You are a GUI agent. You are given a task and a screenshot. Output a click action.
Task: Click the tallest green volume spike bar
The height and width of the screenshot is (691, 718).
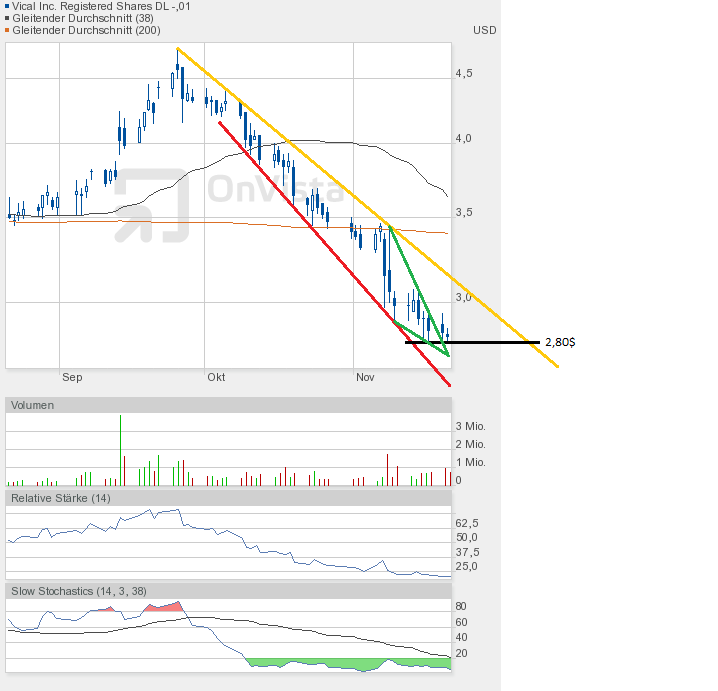pos(120,450)
